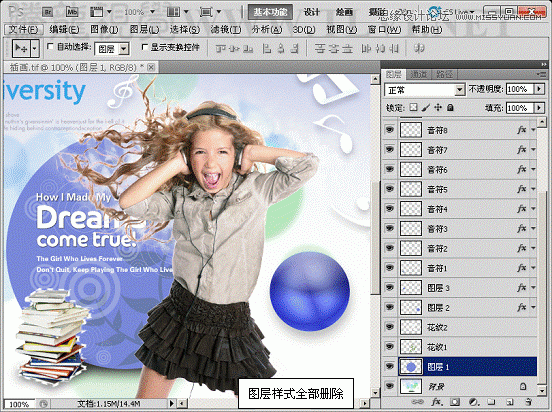Collapse the layers panel double-arrow button

pos(544,64)
